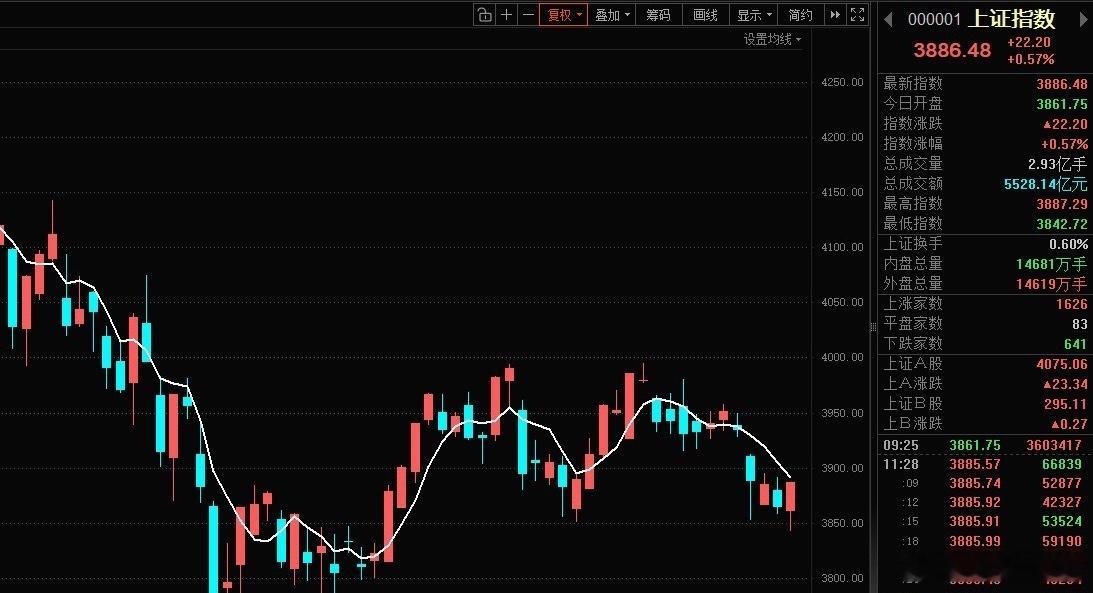Click the 外盘总量 row
1093x593 pixels.
pos(984,284)
